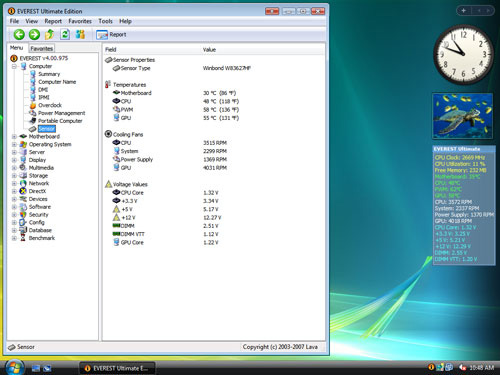Viewport: 500px width, 375px height.
Task: Click the Voltage Values warning icon
Action: (x=108, y=184)
